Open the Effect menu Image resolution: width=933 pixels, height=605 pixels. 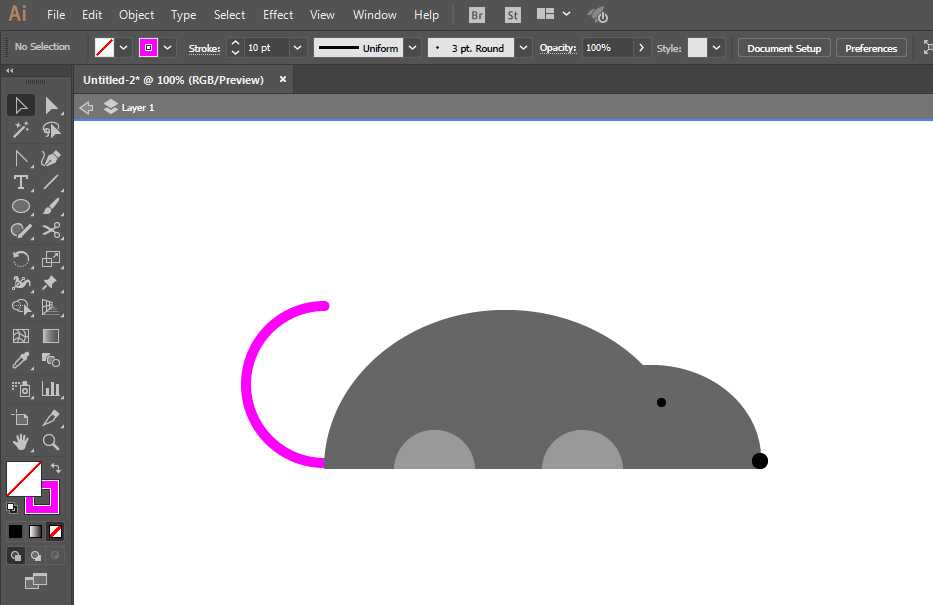pos(278,15)
